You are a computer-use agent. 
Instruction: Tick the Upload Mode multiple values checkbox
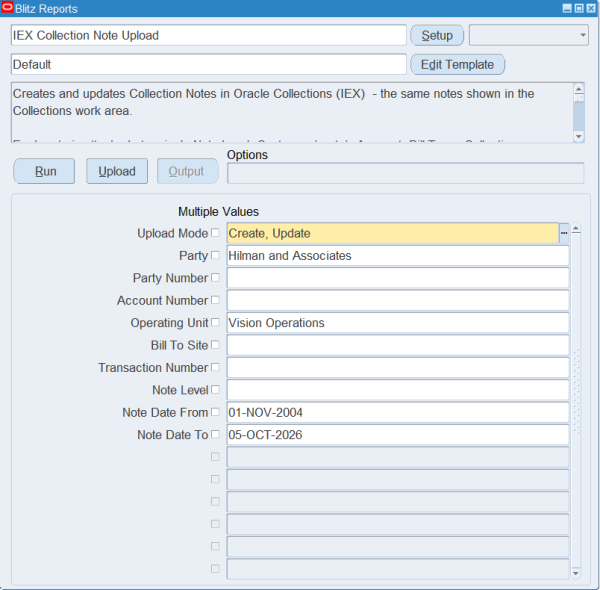[x=215, y=233]
